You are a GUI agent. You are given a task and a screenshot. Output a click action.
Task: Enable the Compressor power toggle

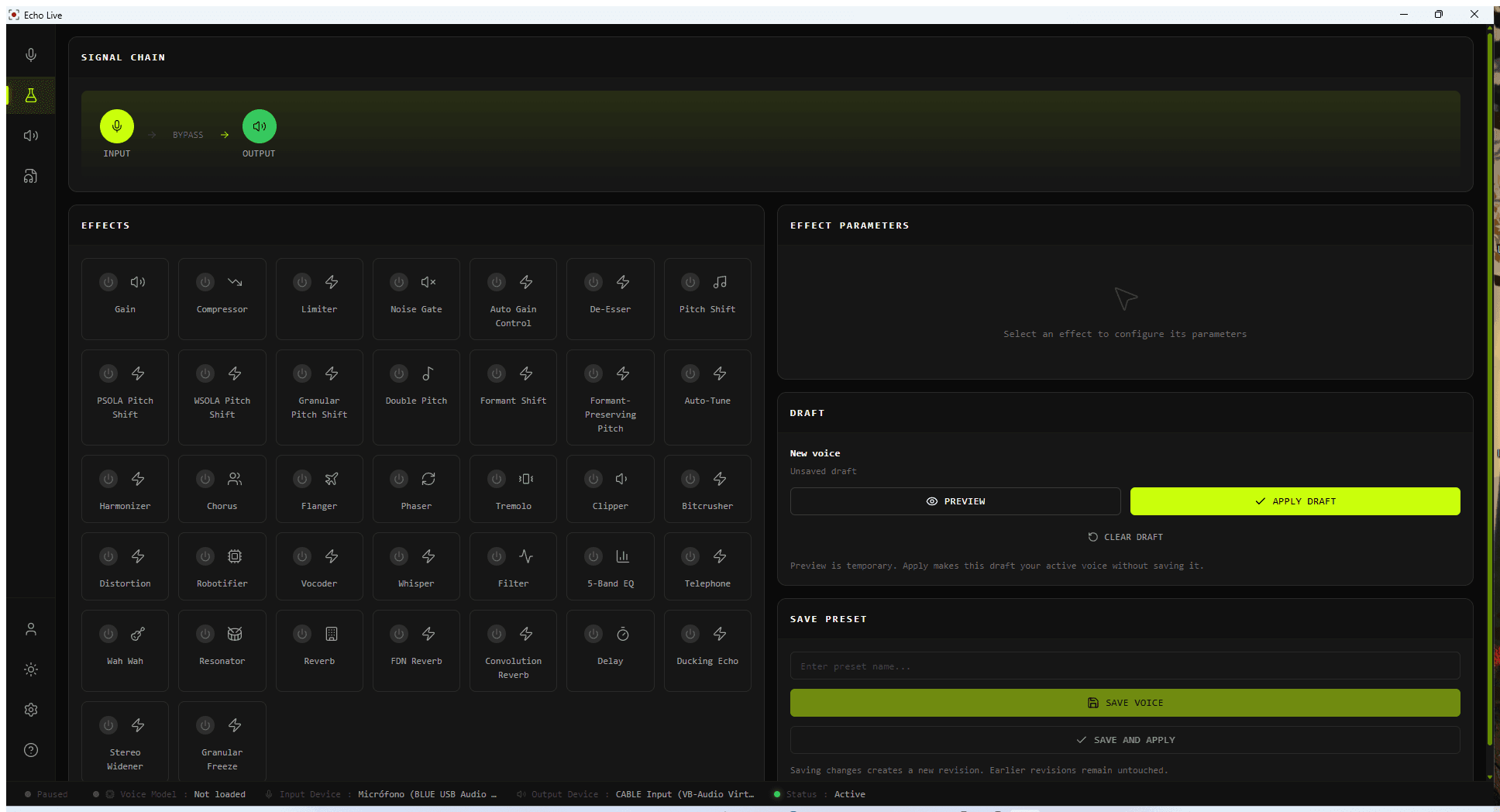tap(205, 282)
